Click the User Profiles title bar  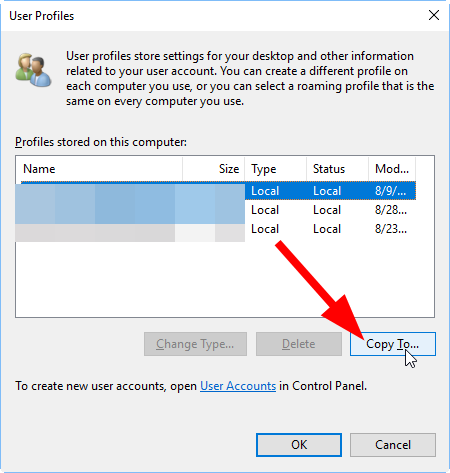(213, 16)
